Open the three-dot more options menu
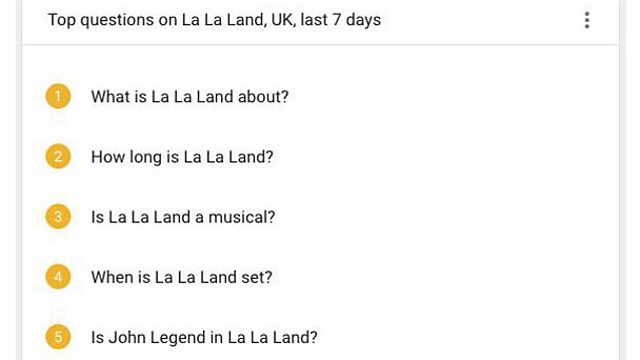The image size is (640, 360). [587, 20]
